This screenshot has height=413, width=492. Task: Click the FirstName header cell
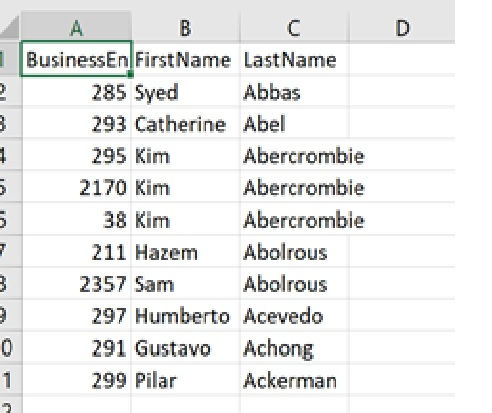[x=186, y=59]
